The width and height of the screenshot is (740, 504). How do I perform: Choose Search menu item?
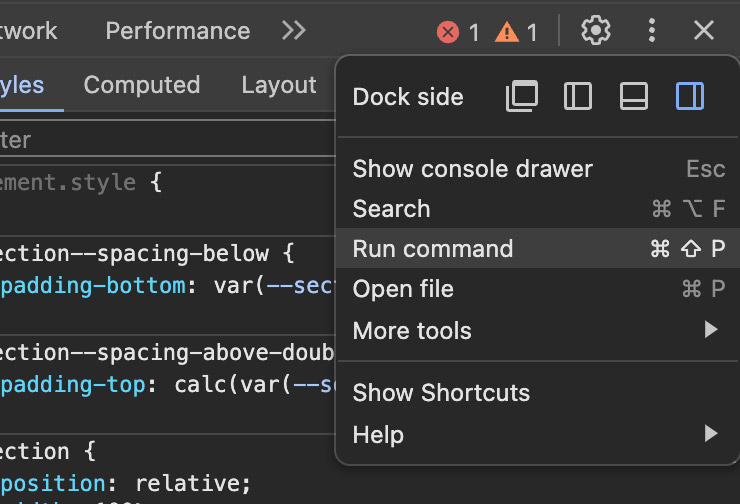coord(538,209)
